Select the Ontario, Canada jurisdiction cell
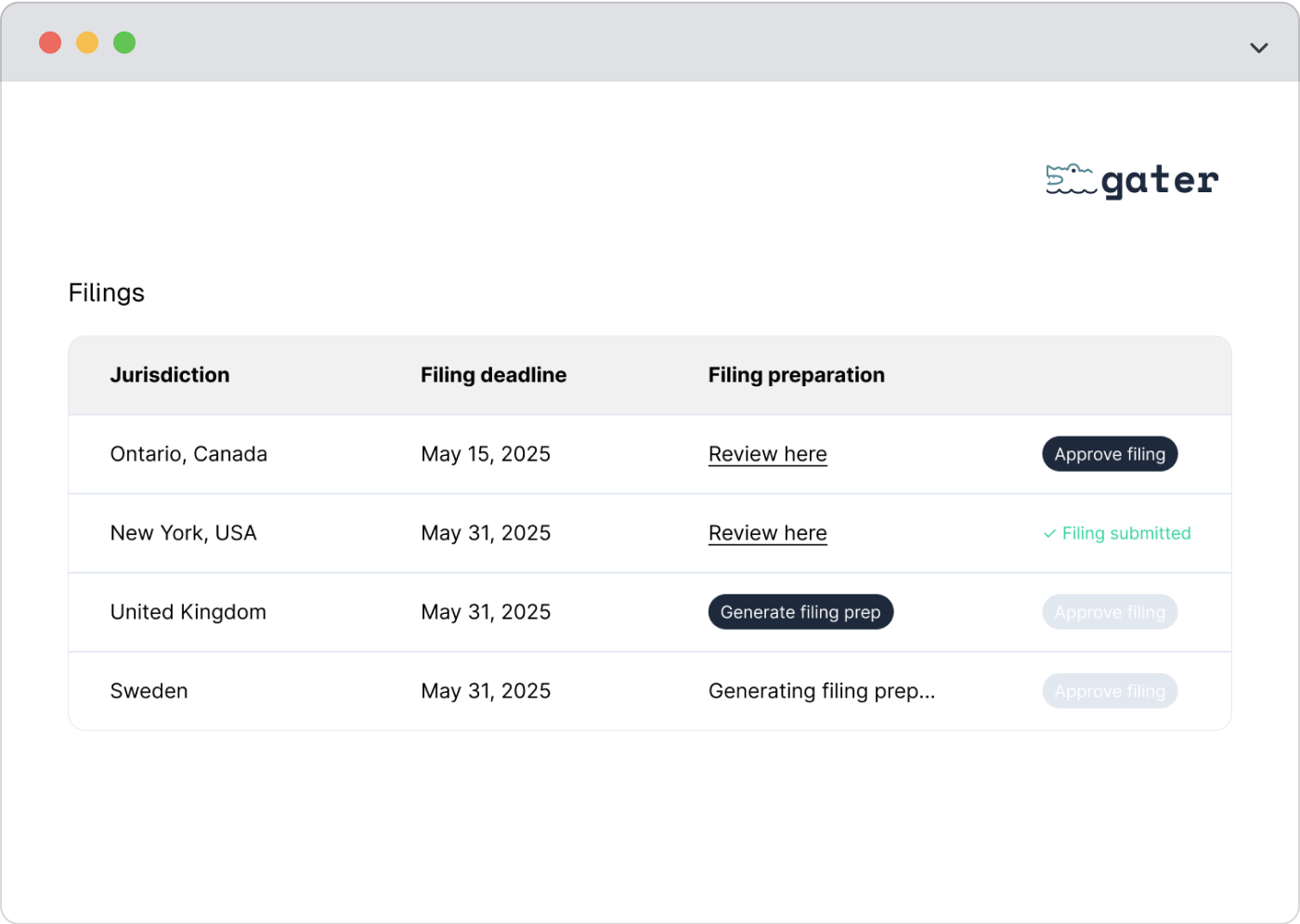The width and height of the screenshot is (1300, 924). click(x=188, y=454)
